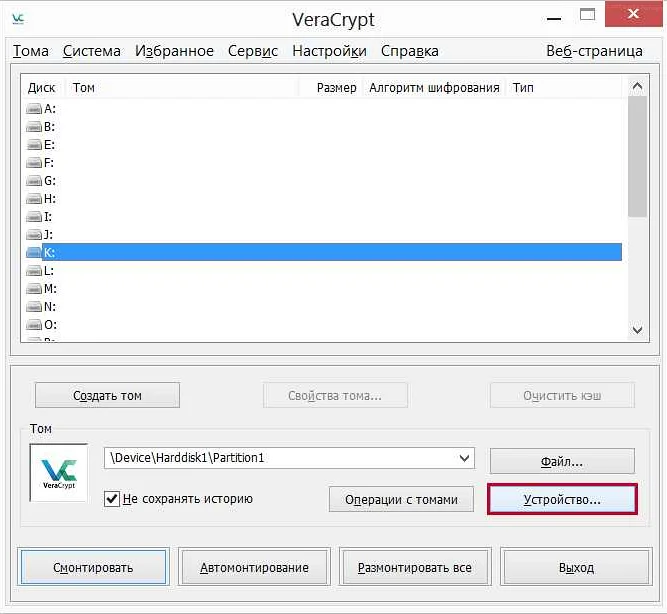
Task: Expand the volume path dropdown arrow
Action: tap(464, 458)
